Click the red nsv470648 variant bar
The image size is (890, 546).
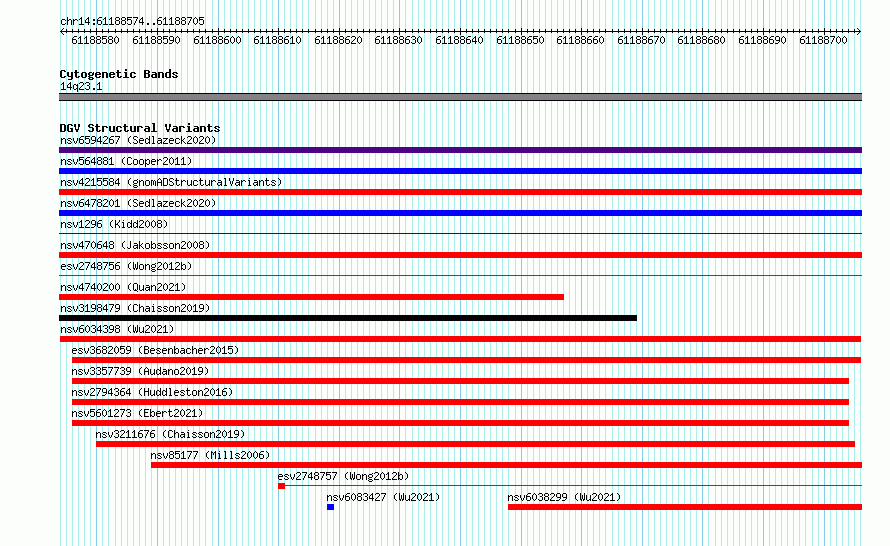pos(460,255)
